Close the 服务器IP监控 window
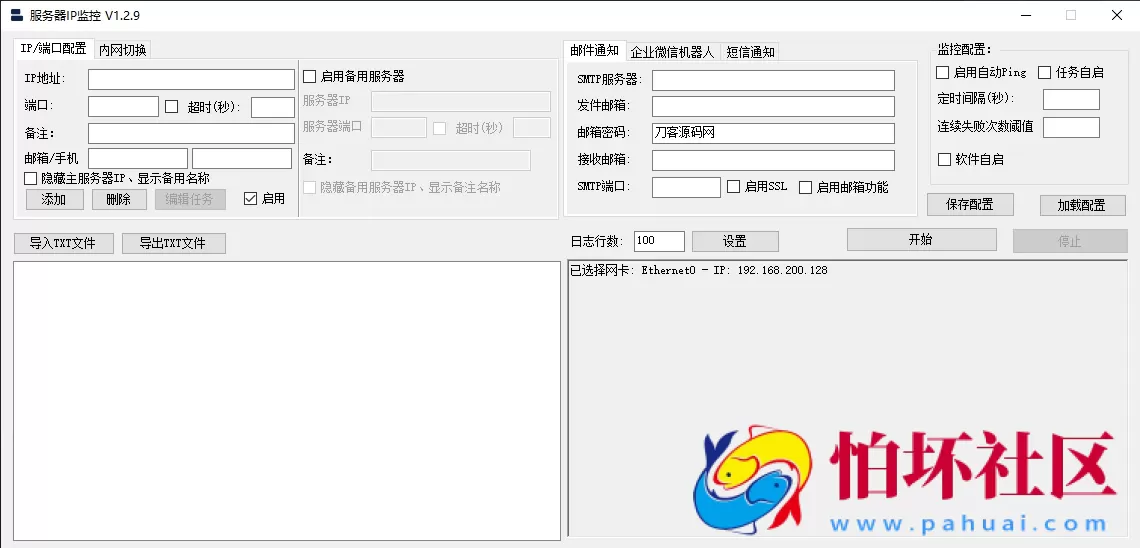The width and height of the screenshot is (1140, 548). [1117, 15]
